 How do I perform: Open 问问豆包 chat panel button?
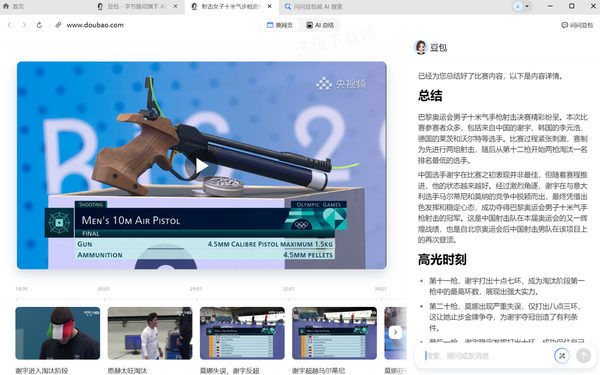tap(577, 25)
